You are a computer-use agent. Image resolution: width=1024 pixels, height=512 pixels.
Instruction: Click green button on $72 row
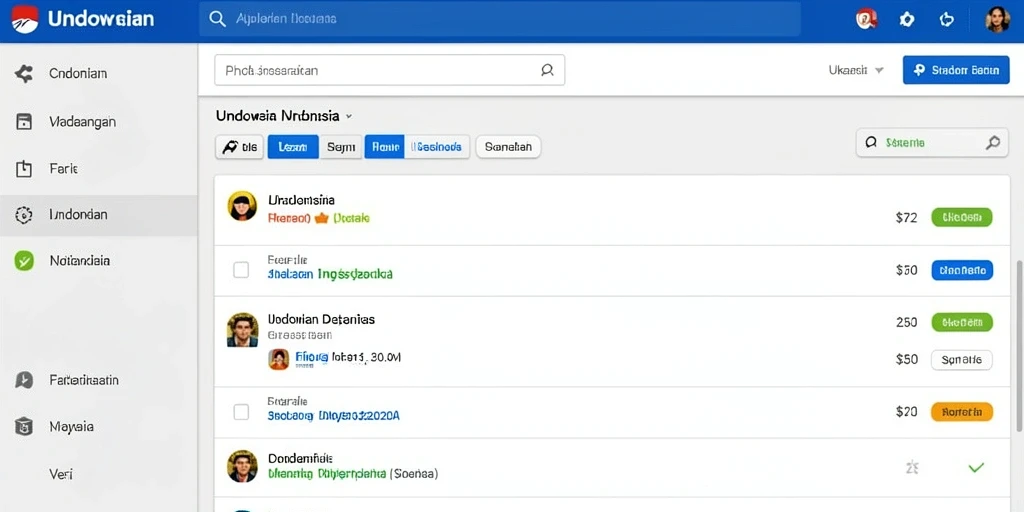pos(962,217)
